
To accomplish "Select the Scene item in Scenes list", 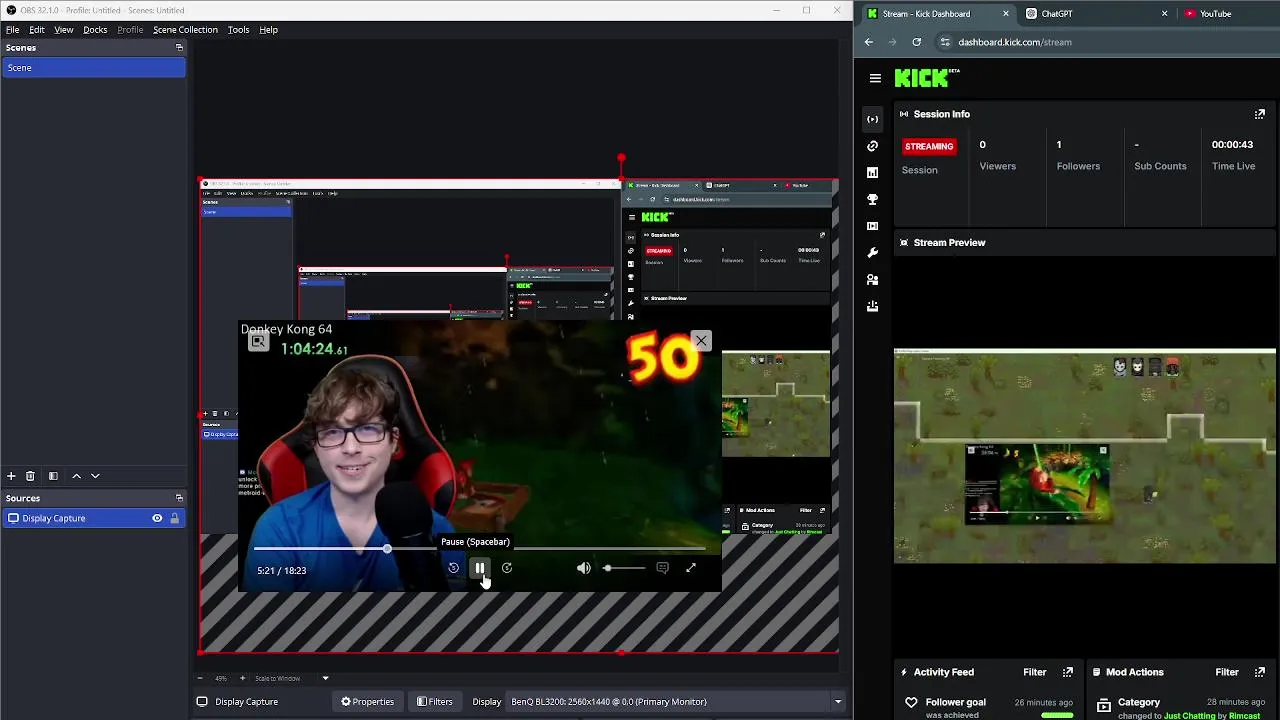I will pos(93,67).
